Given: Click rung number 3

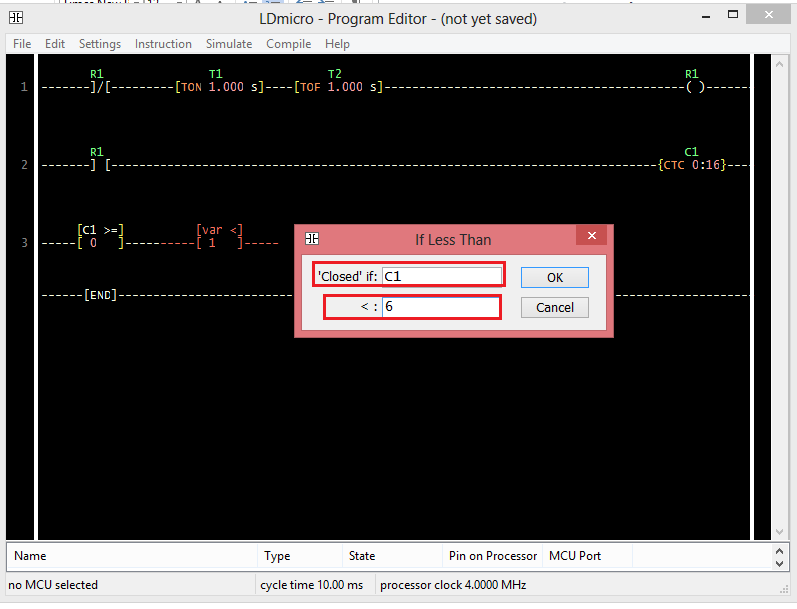Looking at the screenshot, I should (x=24, y=242).
